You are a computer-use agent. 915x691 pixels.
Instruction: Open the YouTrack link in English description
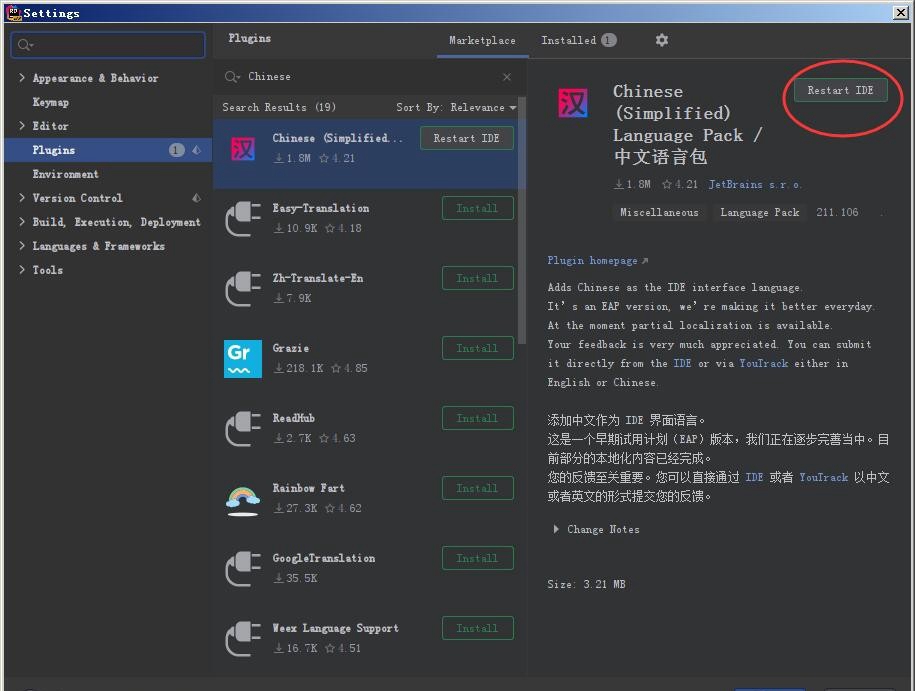pos(763,363)
